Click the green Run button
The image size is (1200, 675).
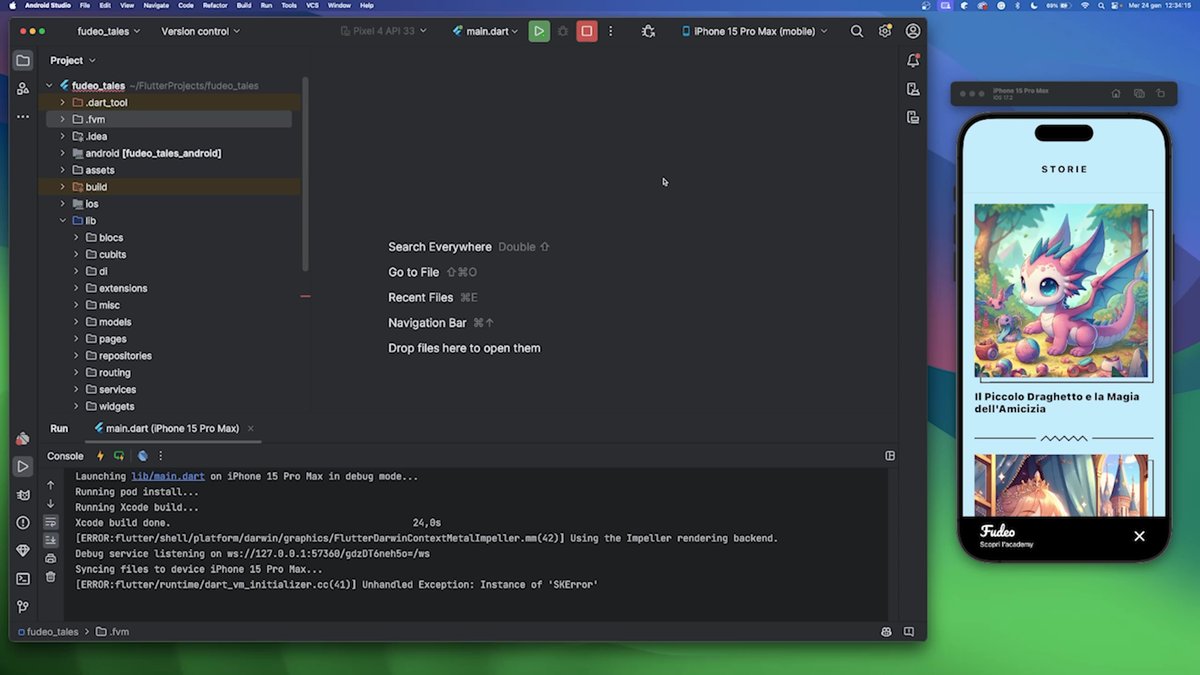[x=539, y=31]
